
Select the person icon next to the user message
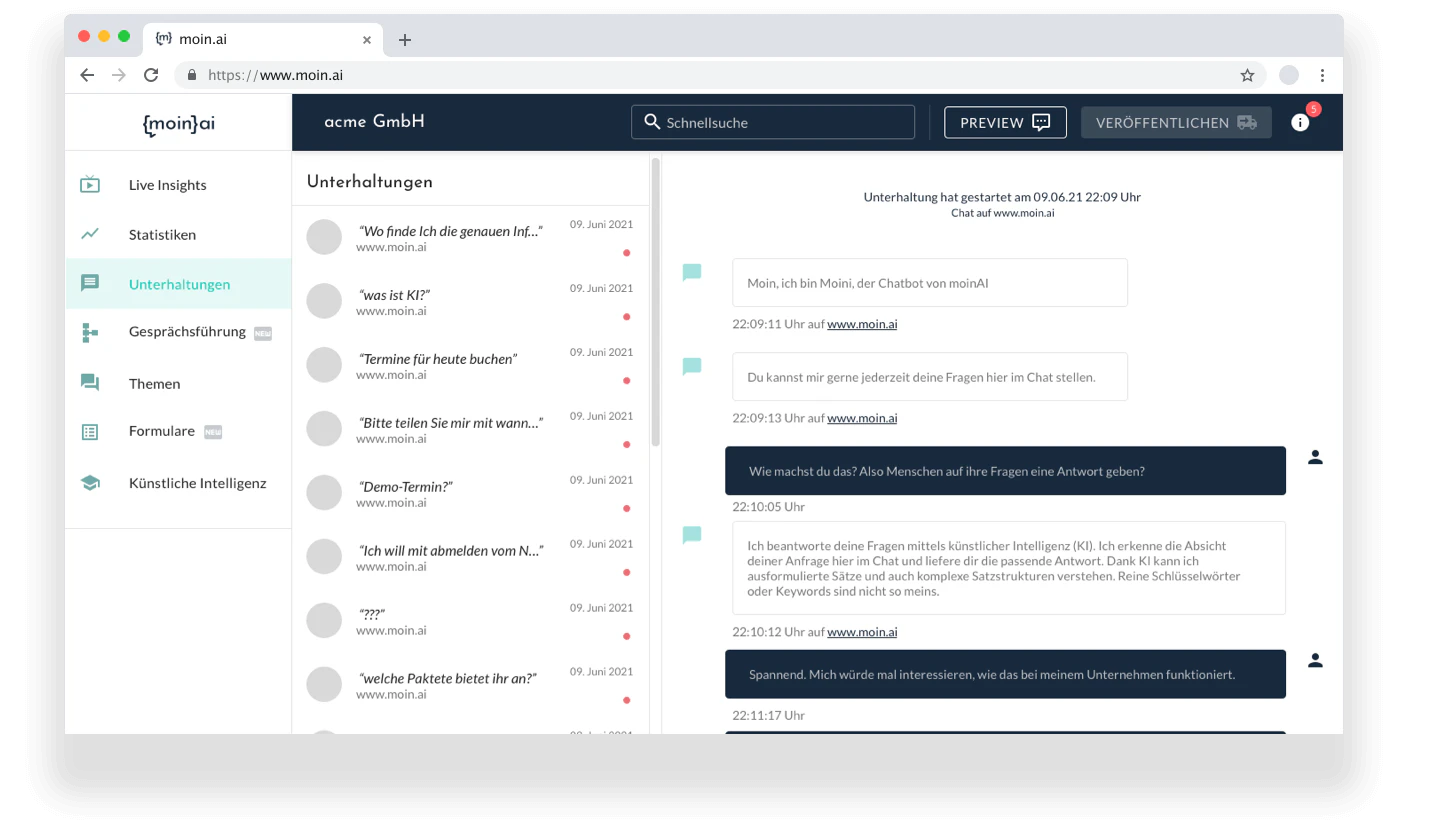click(1315, 456)
